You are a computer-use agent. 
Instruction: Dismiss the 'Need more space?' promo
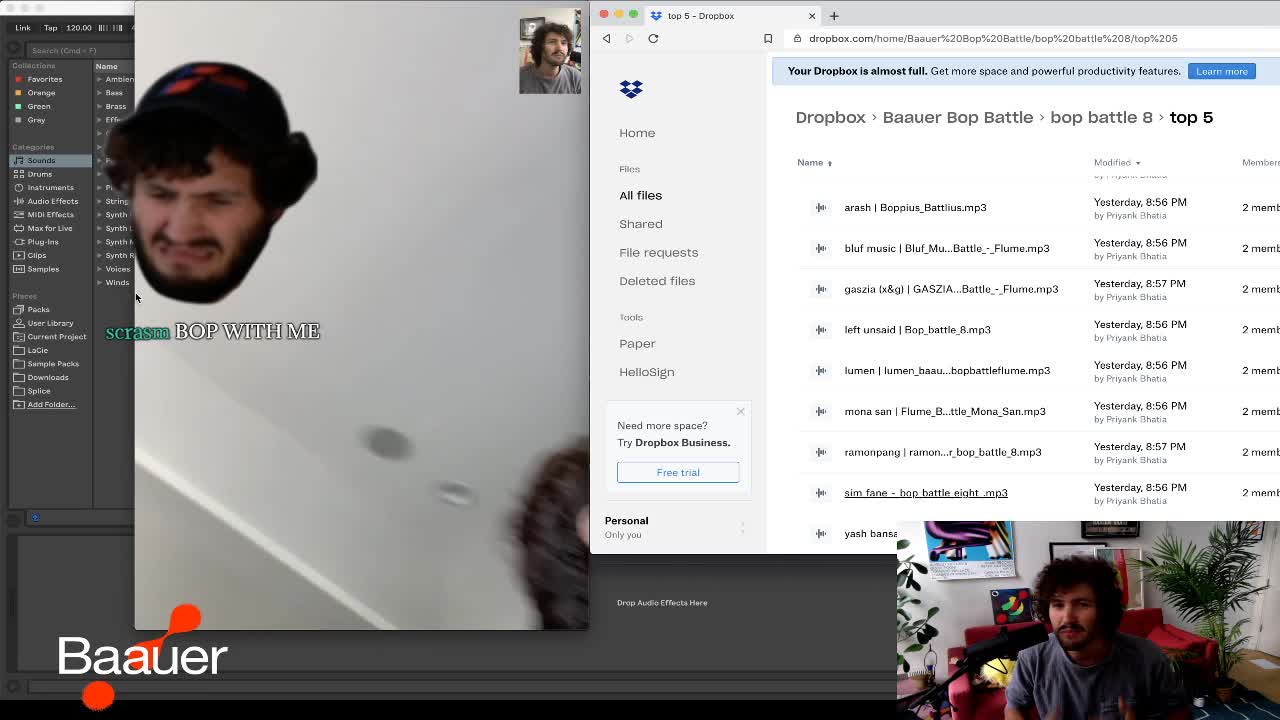(741, 411)
